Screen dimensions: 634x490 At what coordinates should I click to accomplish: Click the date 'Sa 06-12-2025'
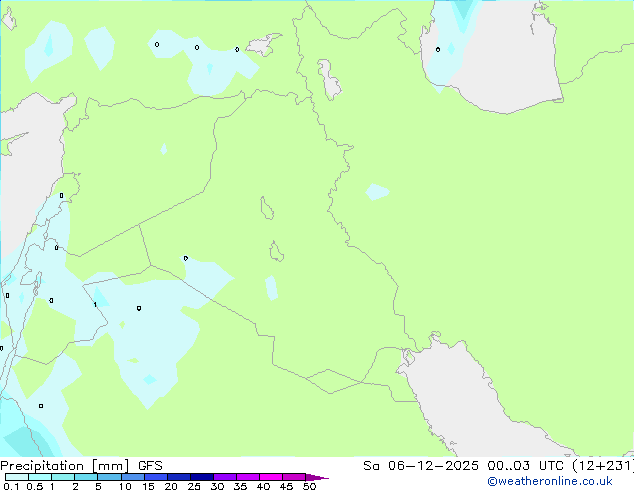pyautogui.click(x=421, y=466)
